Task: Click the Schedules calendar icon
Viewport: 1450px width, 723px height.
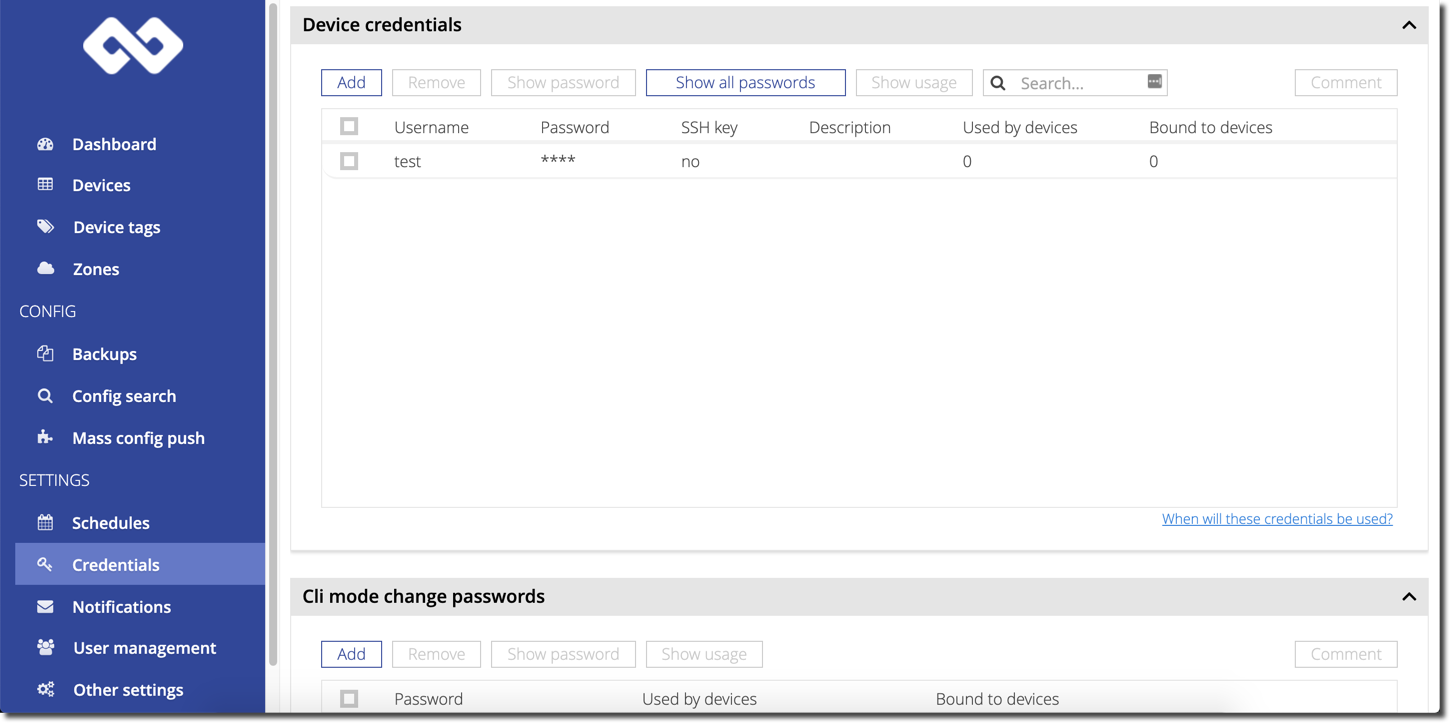Action: pos(45,523)
